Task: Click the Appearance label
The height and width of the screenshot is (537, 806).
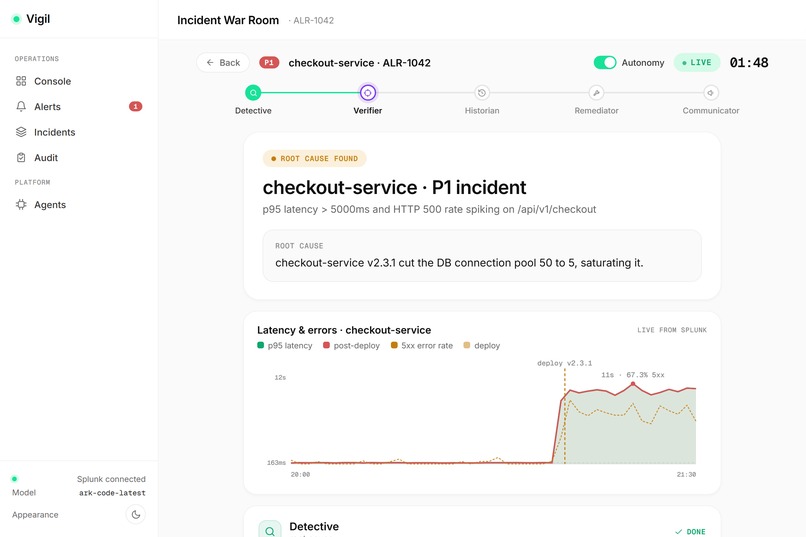Action: [35, 515]
